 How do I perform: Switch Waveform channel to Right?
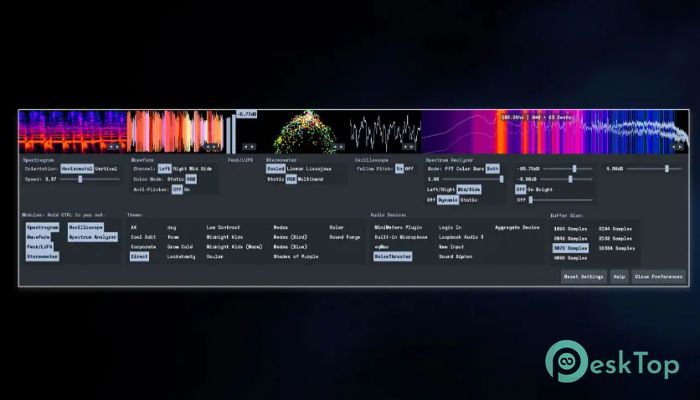point(179,169)
